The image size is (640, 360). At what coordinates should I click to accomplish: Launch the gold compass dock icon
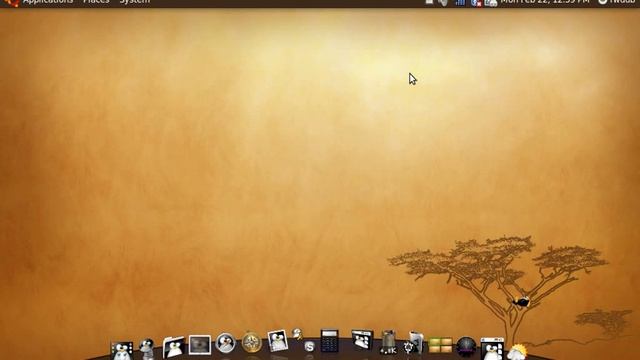click(x=251, y=342)
